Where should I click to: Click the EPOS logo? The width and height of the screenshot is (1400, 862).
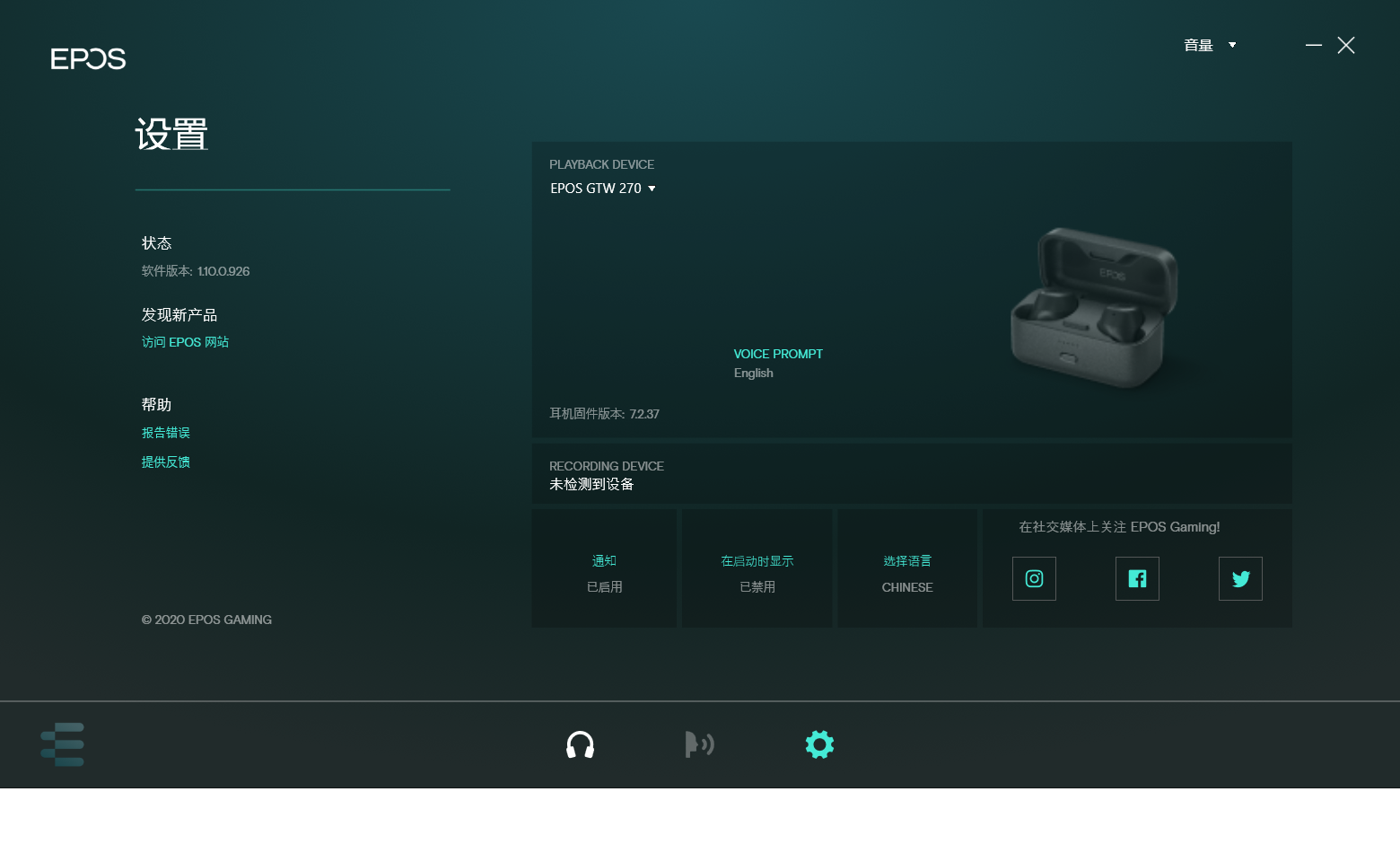(x=88, y=59)
